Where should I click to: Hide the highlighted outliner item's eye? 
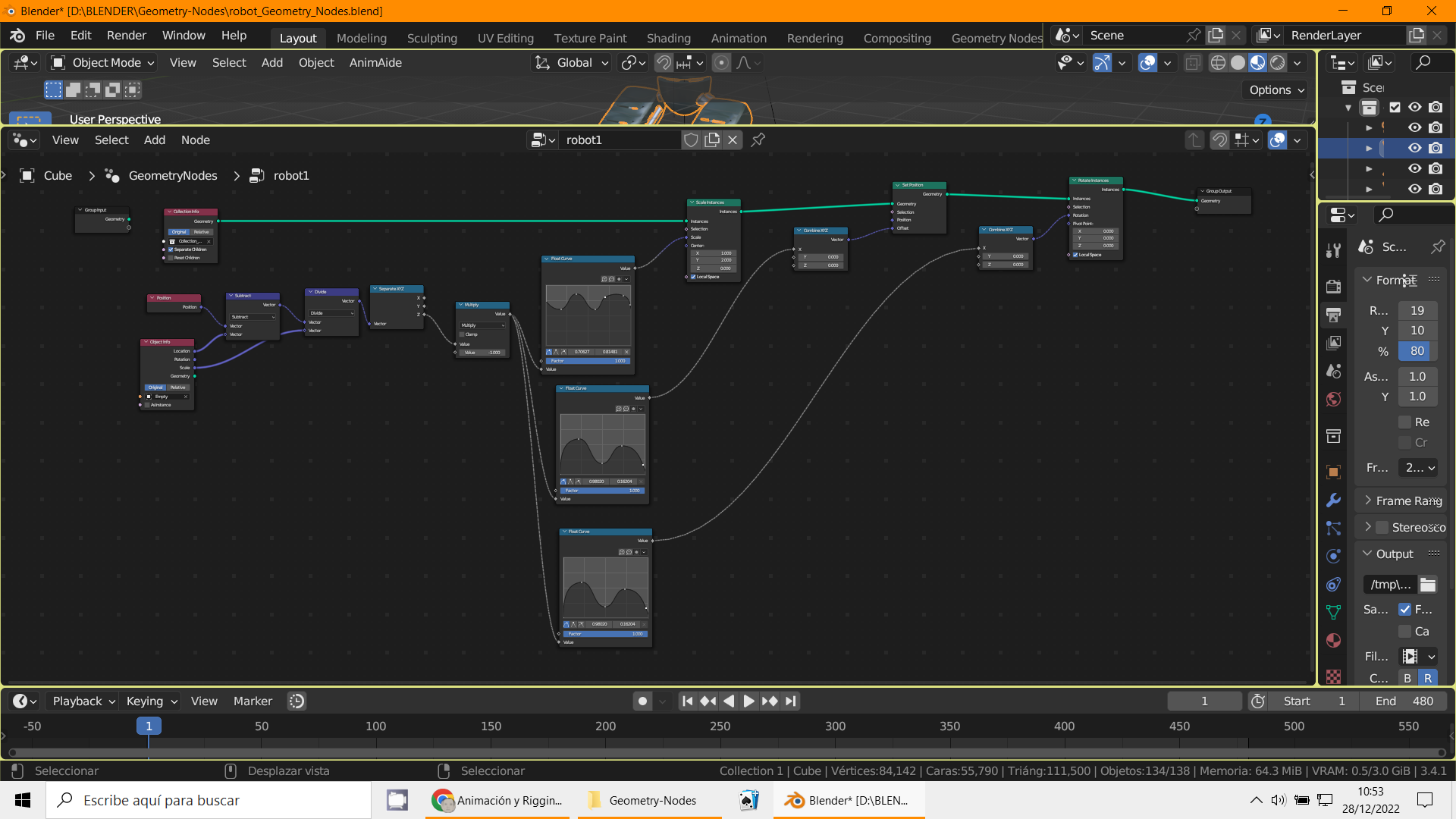pyautogui.click(x=1415, y=148)
